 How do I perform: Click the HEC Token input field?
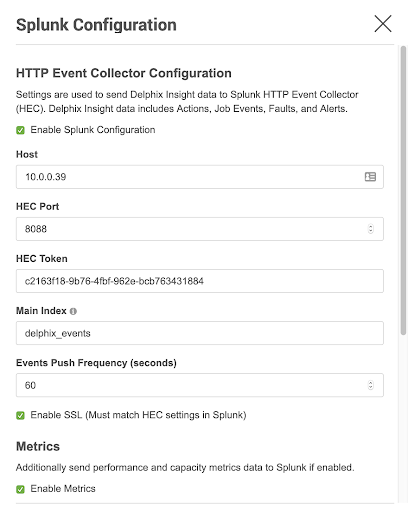(200, 281)
